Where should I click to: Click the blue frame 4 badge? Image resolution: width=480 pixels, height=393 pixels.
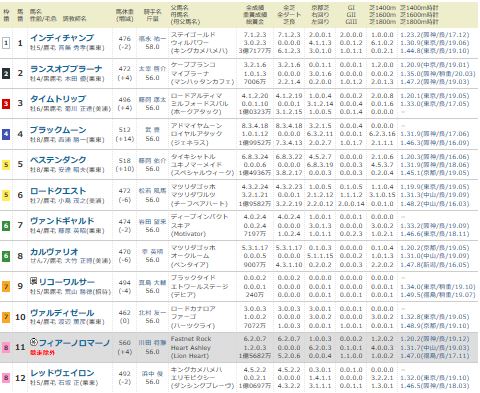pos(6,134)
